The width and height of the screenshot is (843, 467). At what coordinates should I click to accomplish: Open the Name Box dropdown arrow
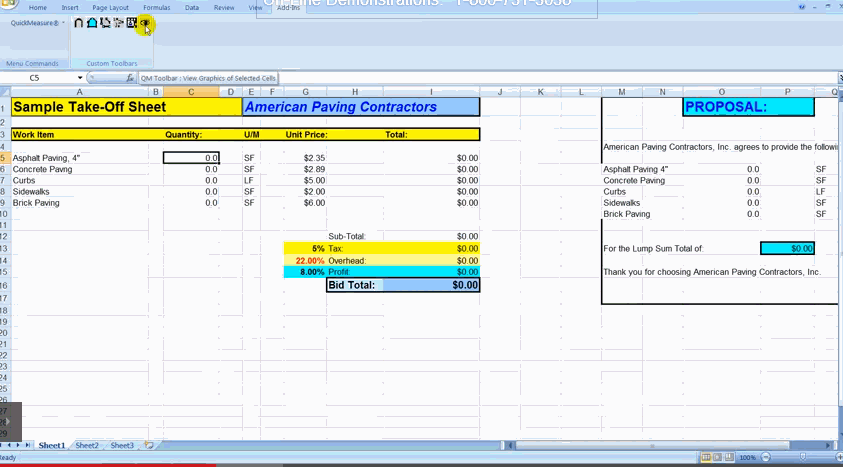coord(80,78)
